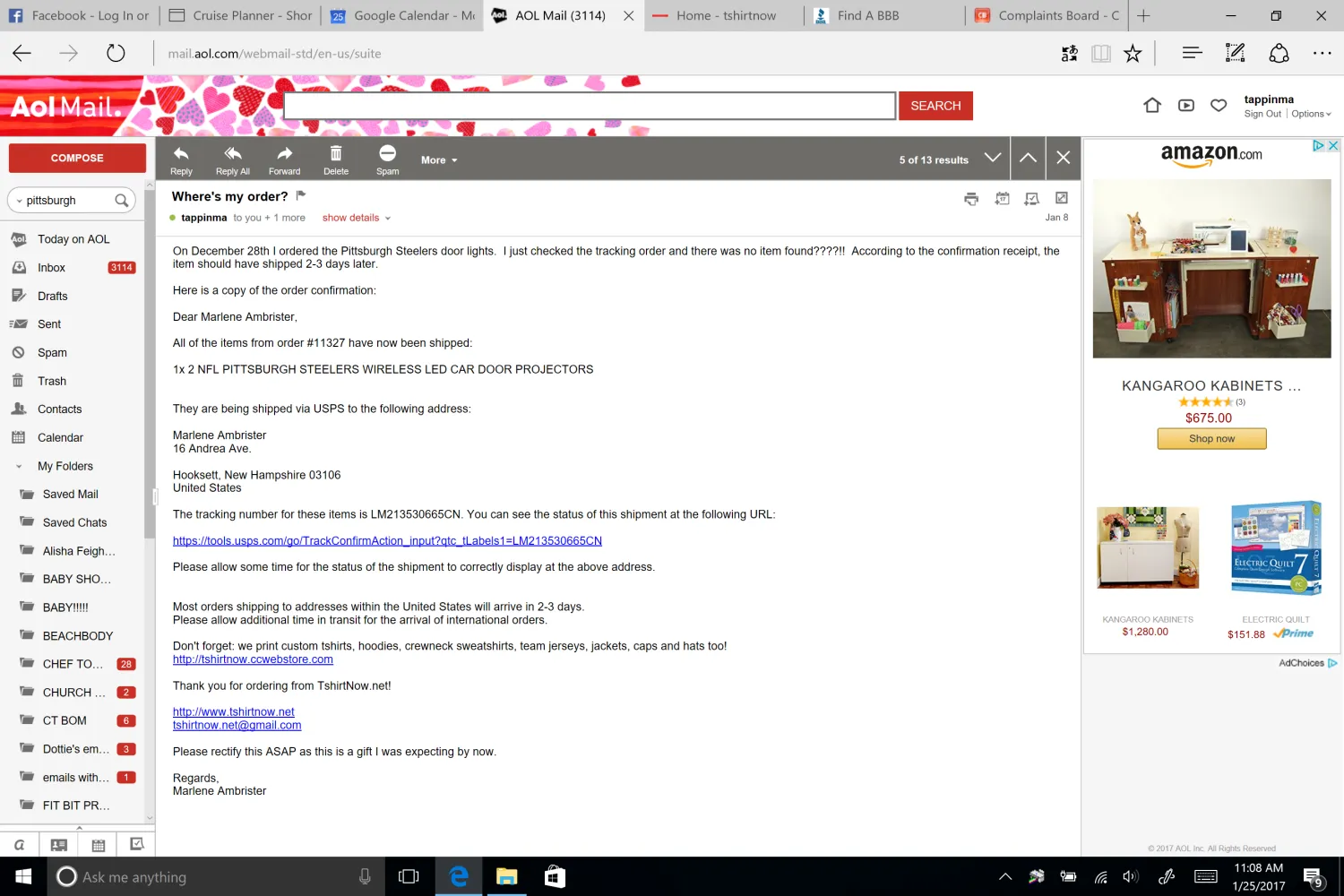Open the tshirtnow.ccwebstore.com link
Screen dimensions: 1344x896
coord(253,659)
